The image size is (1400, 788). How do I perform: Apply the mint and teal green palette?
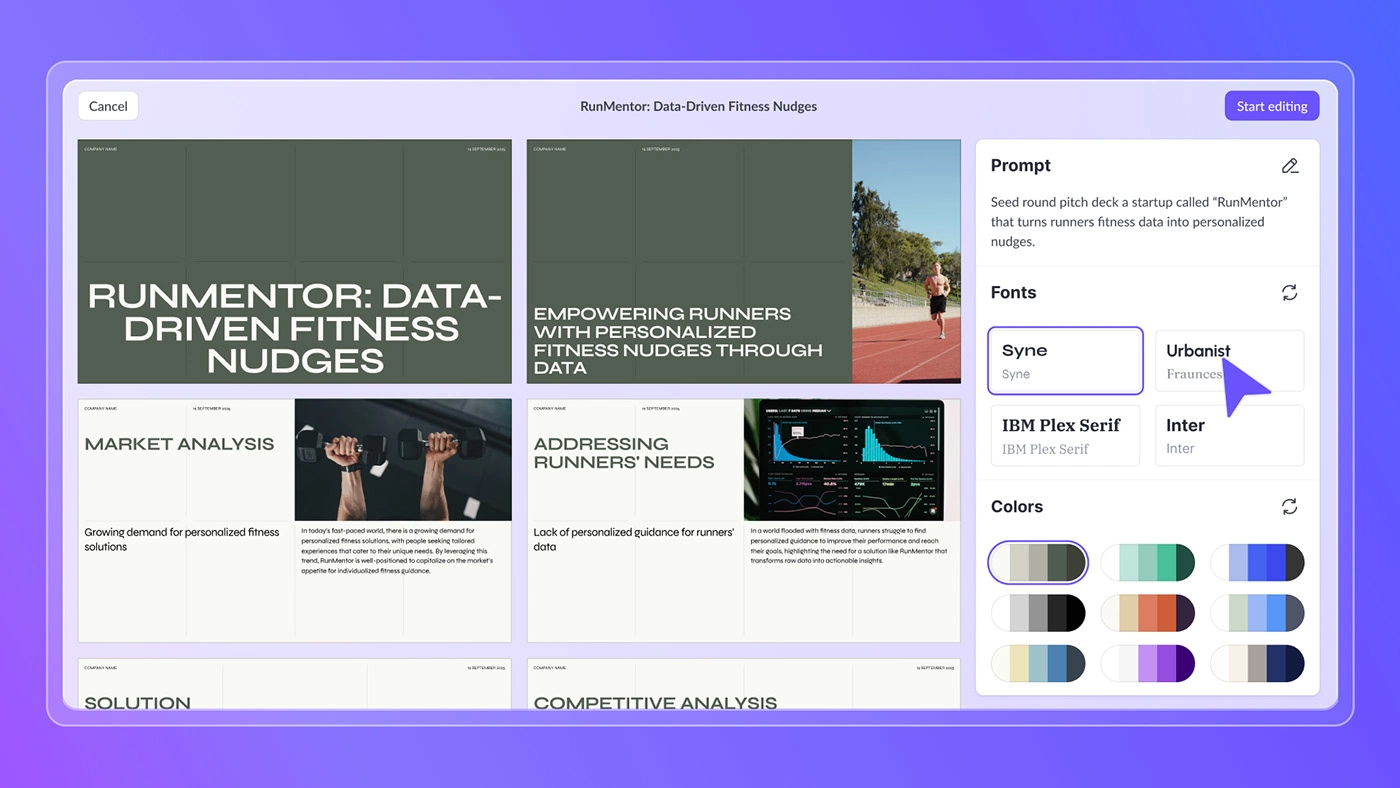(x=1147, y=563)
